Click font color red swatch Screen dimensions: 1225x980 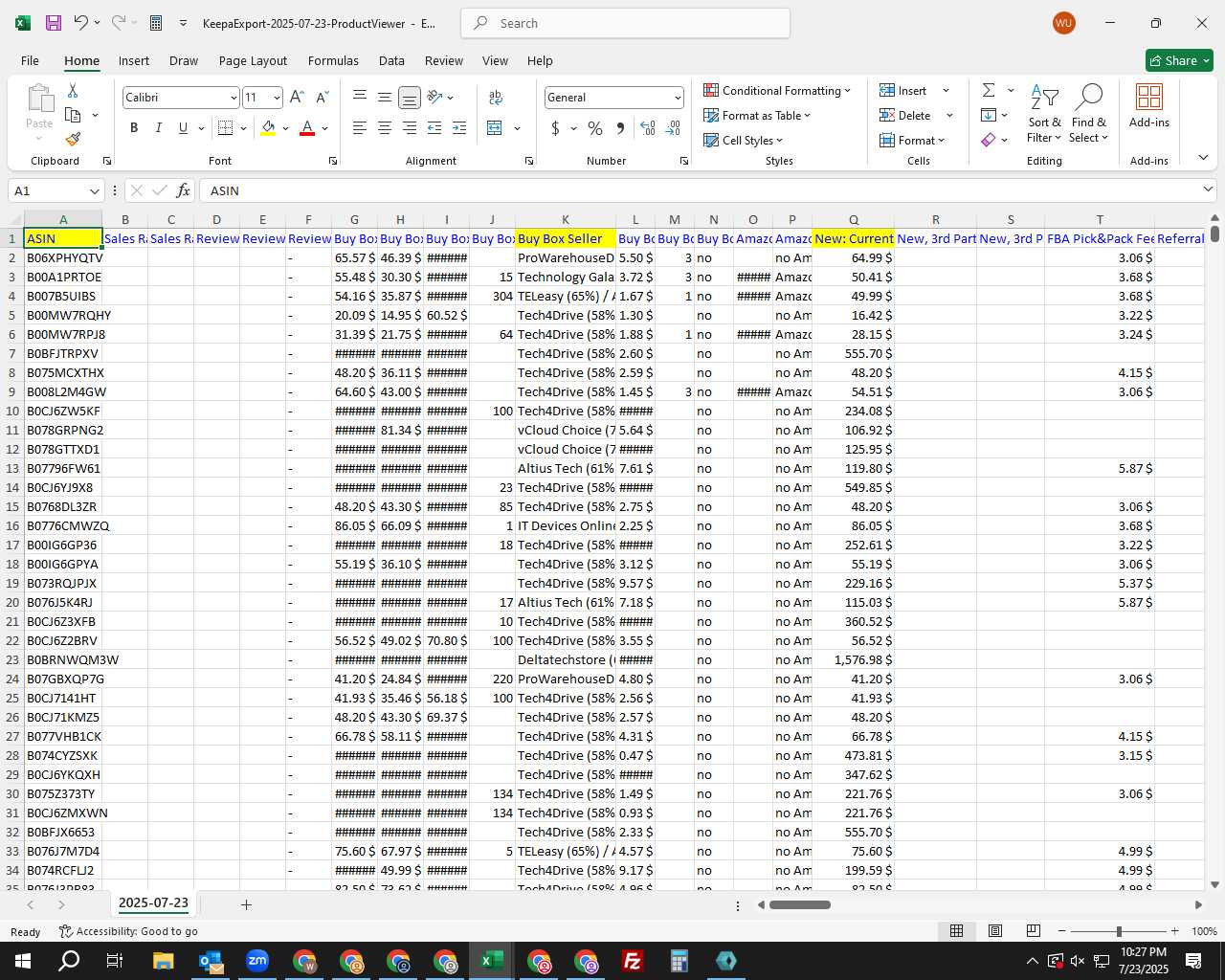[x=307, y=127]
